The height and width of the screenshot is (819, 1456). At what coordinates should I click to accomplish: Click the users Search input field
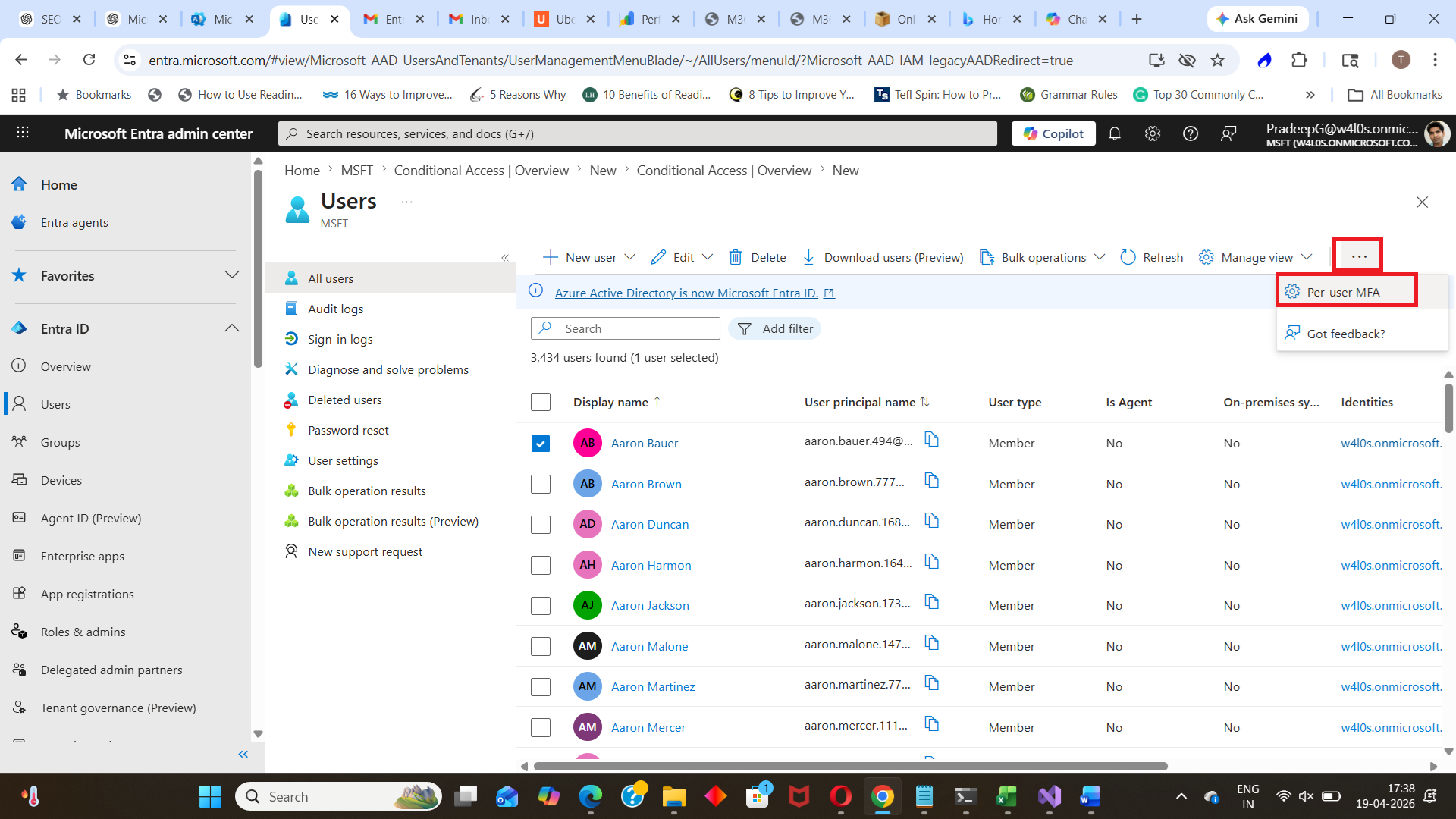[x=637, y=328]
